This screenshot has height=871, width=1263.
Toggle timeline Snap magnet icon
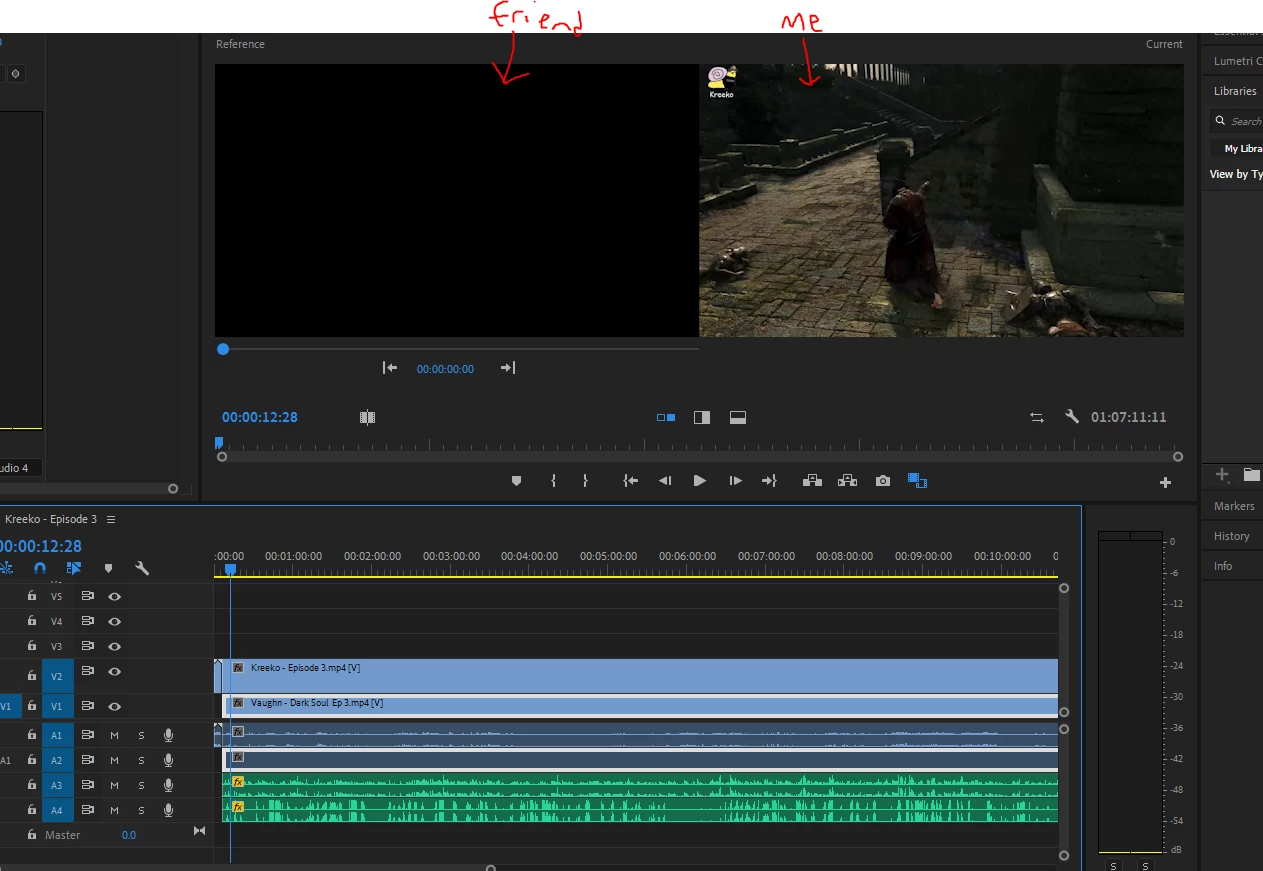[40, 568]
